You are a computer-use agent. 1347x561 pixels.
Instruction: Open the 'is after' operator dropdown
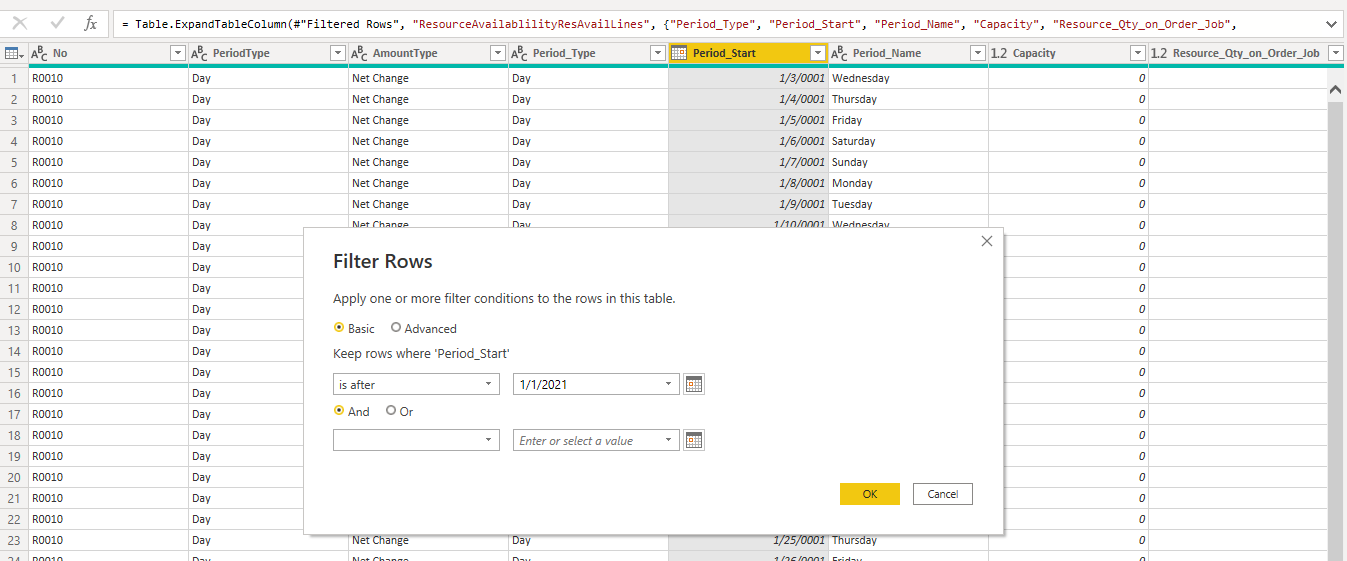(416, 384)
